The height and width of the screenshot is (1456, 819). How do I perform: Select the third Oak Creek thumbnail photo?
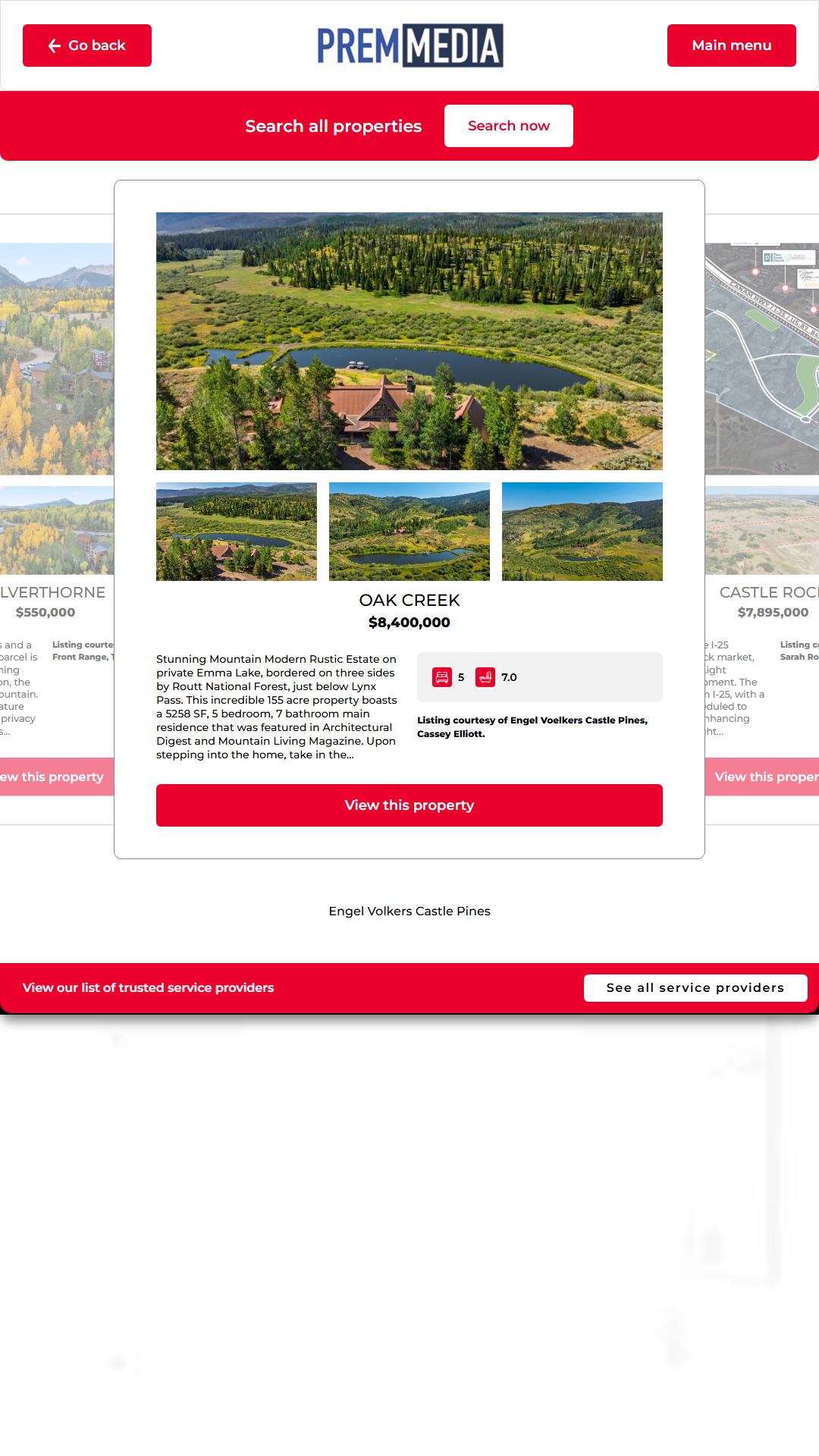[582, 532]
